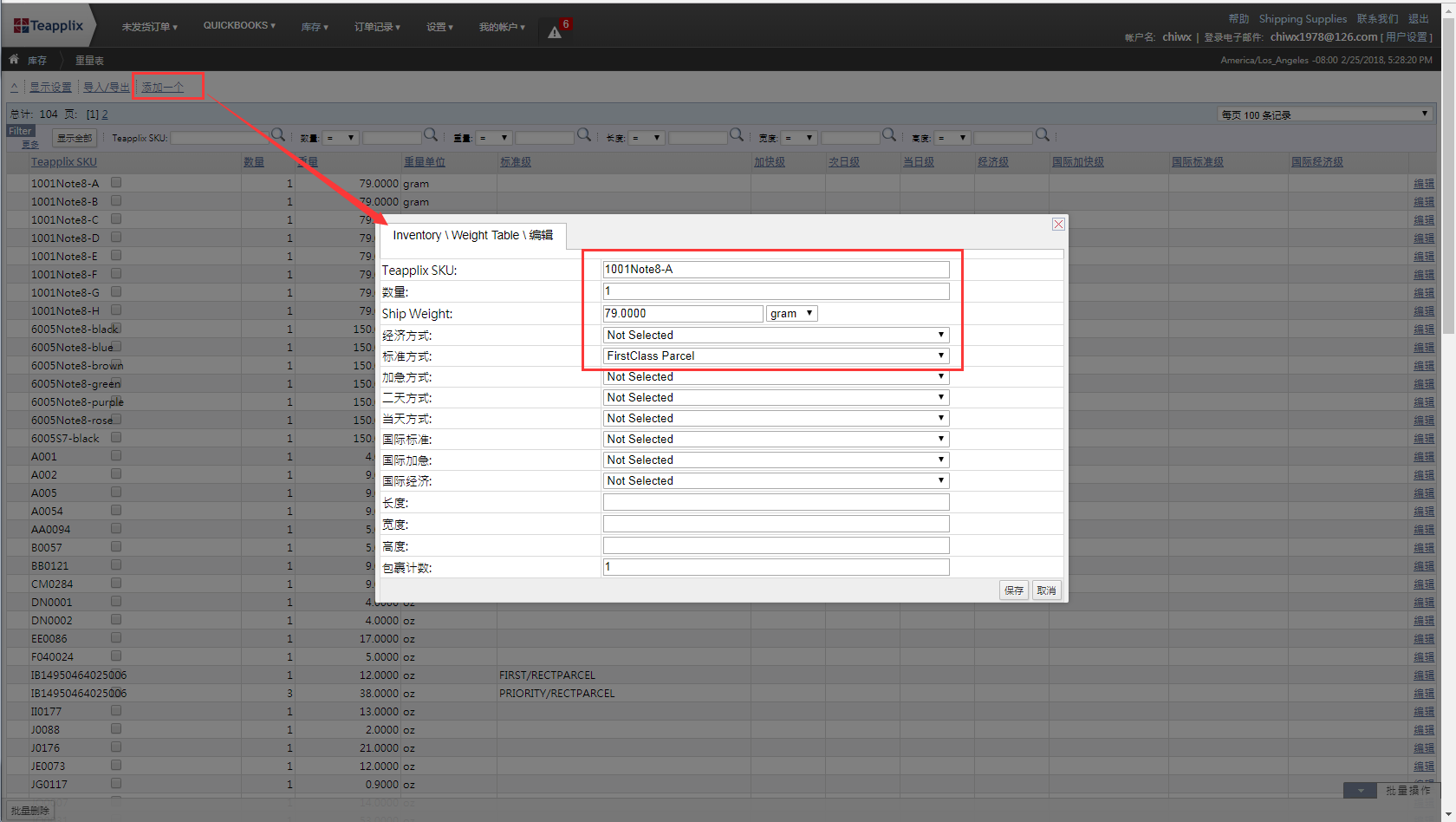This screenshot has height=822, width=1456.
Task: Open the 订单记录 menu
Action: tap(377, 27)
